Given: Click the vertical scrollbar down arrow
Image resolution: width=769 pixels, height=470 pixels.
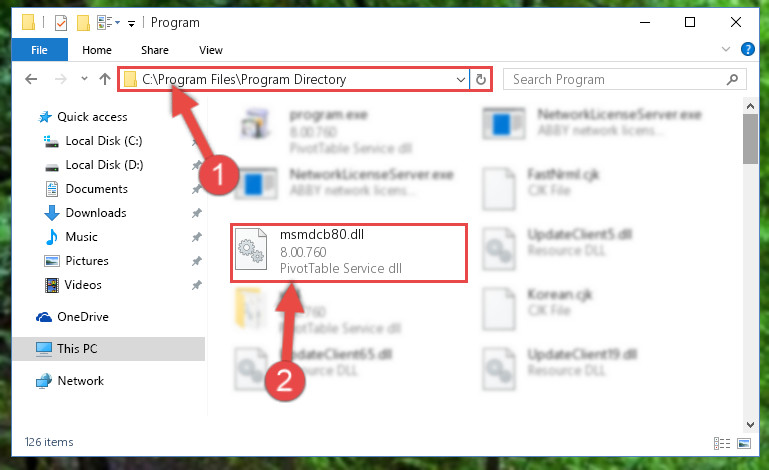Looking at the screenshot, I should coord(750,424).
